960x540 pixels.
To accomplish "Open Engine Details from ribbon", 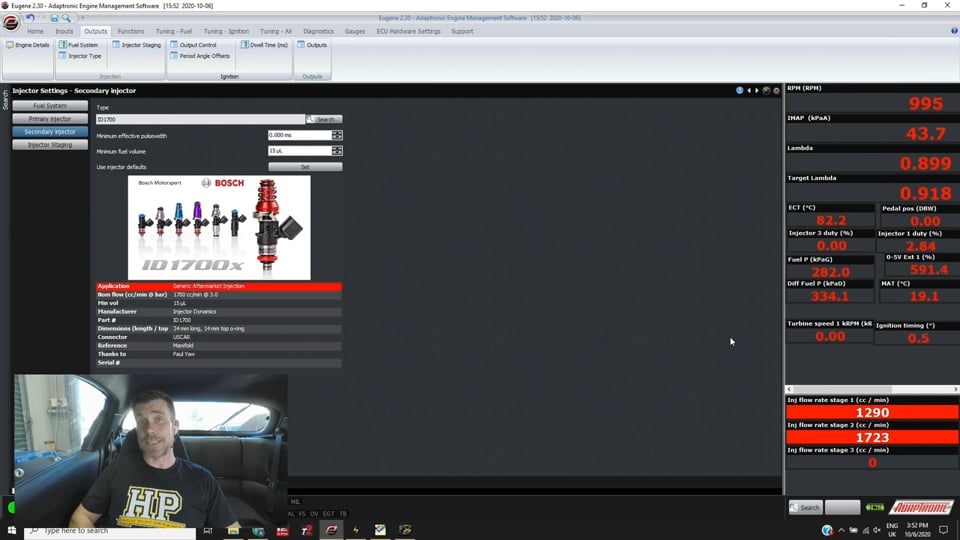I will pos(28,45).
